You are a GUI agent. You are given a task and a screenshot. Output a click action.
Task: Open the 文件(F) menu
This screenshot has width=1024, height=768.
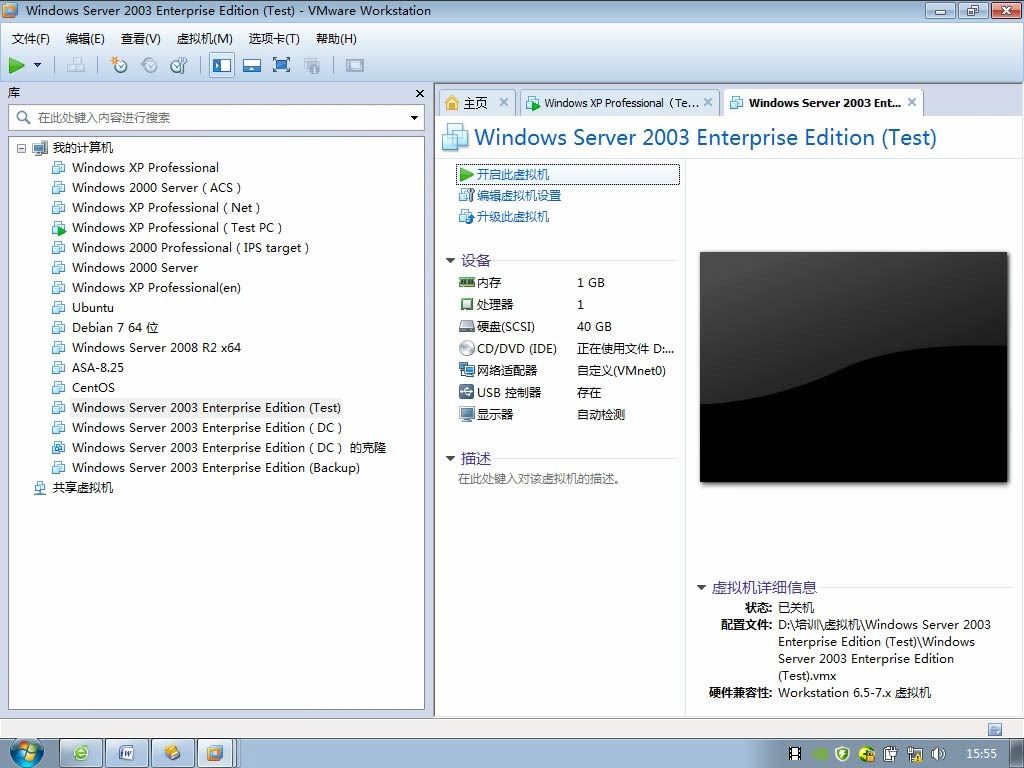pyautogui.click(x=31, y=39)
